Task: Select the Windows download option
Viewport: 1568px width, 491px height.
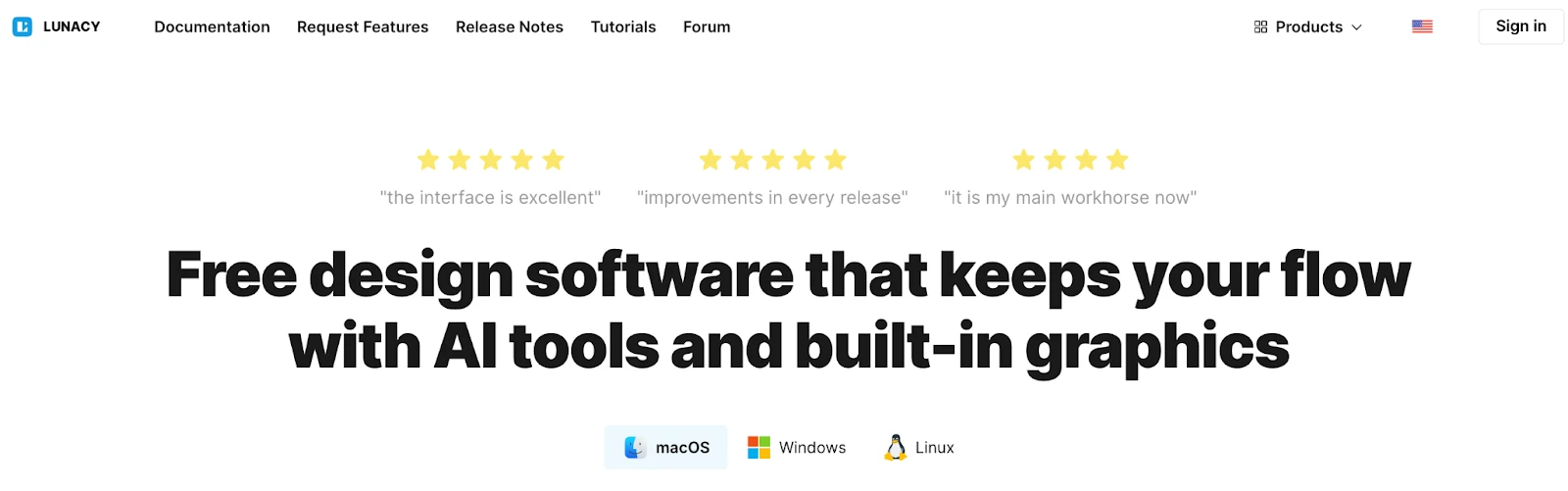Action: pos(797,447)
